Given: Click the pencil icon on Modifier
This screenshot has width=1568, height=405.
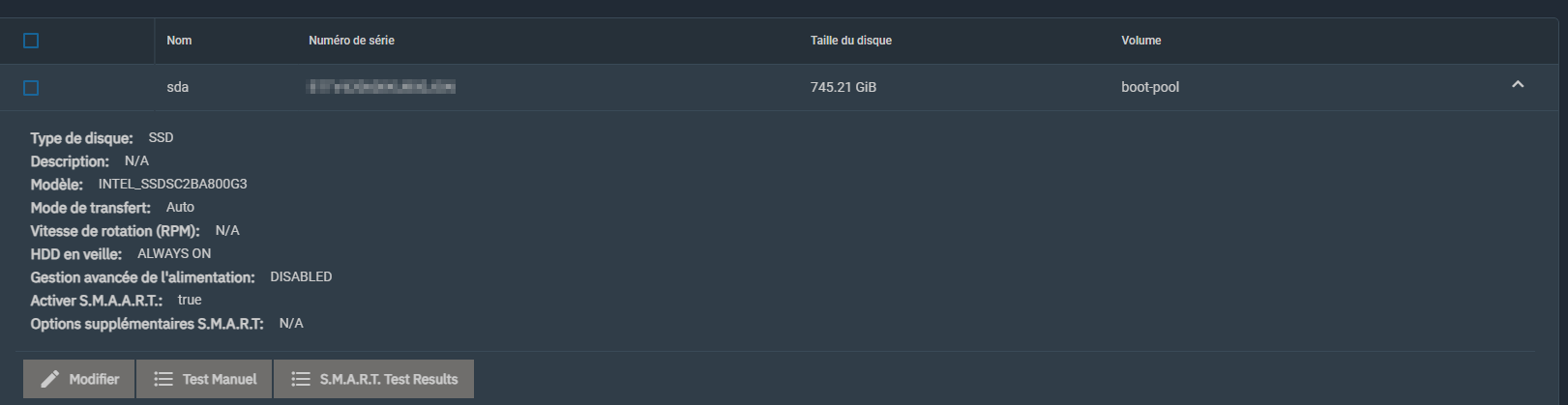Looking at the screenshot, I should point(50,379).
